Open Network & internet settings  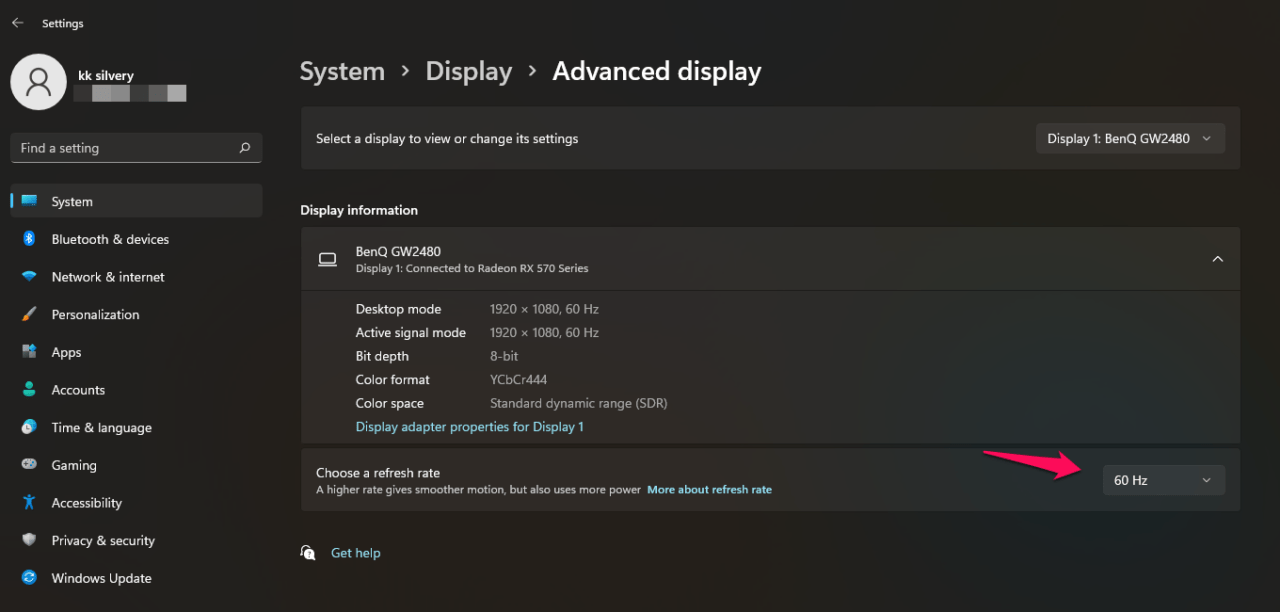point(108,277)
